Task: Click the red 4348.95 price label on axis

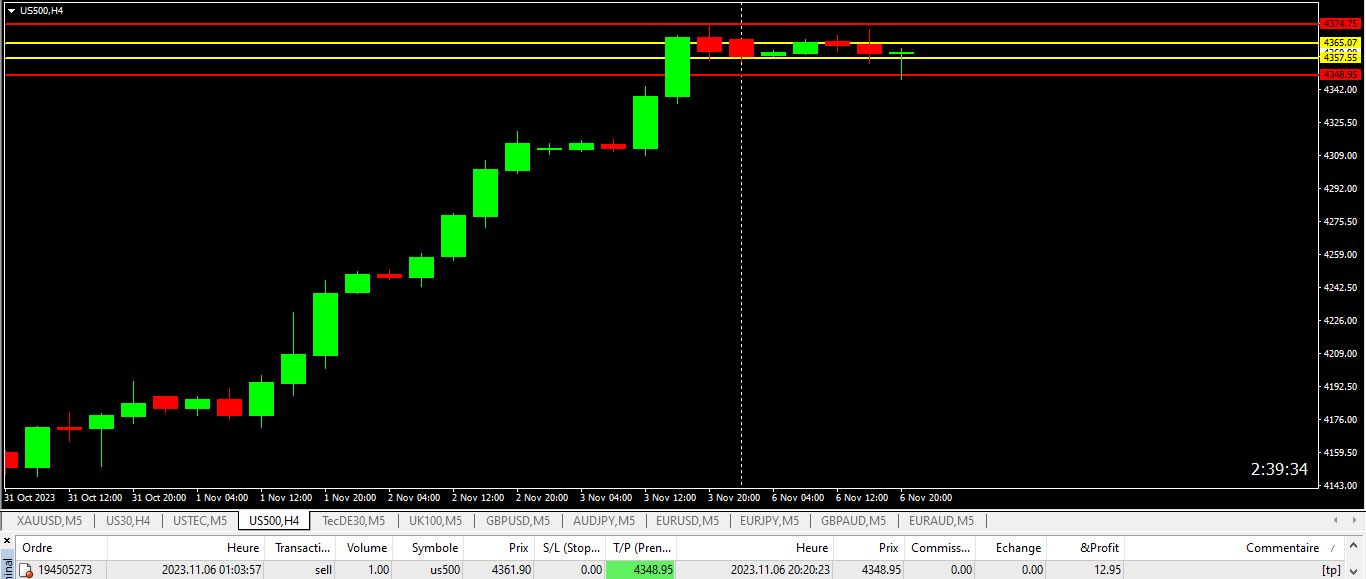Action: click(x=1341, y=75)
